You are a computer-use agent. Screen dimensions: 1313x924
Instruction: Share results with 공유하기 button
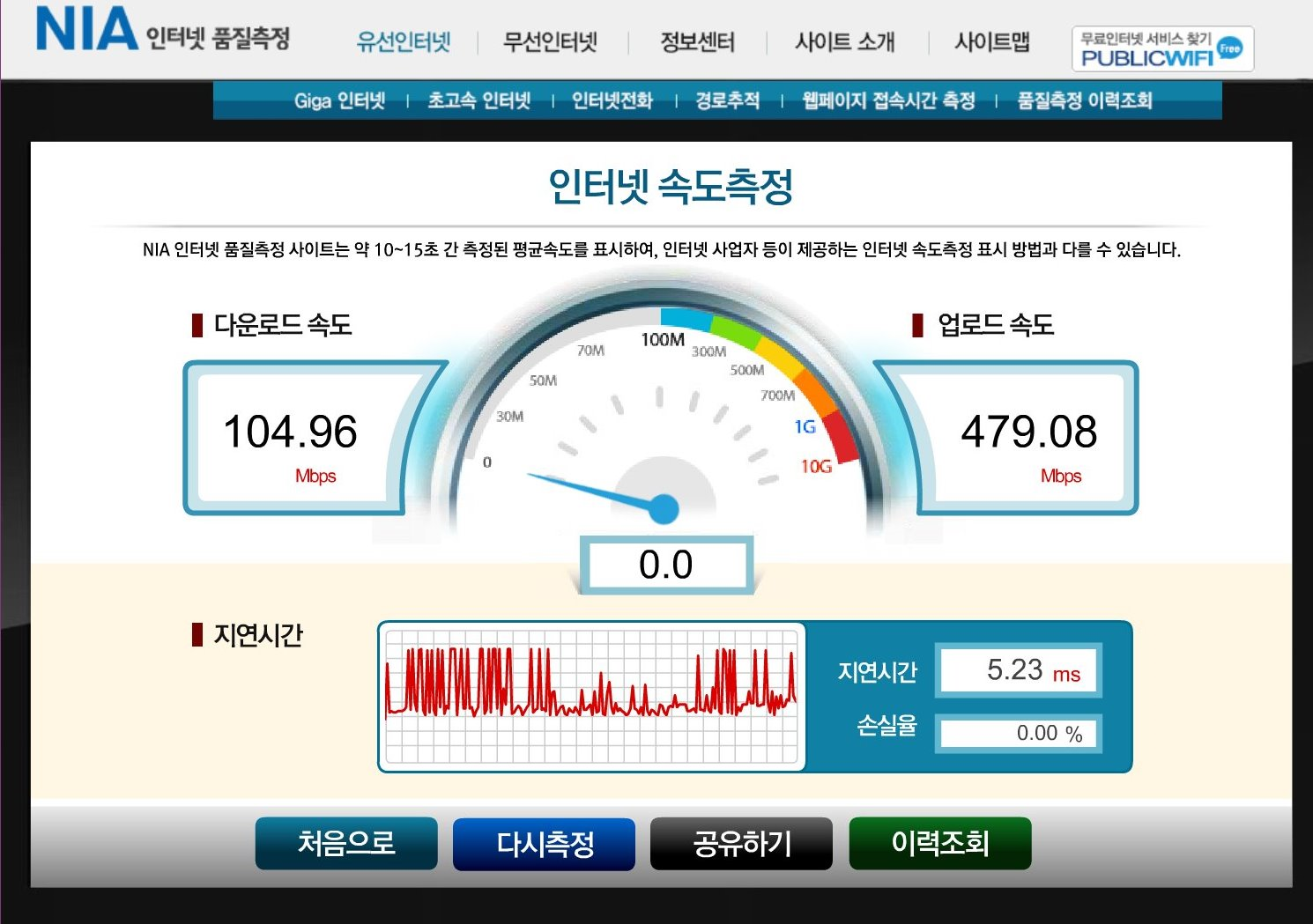tap(742, 844)
